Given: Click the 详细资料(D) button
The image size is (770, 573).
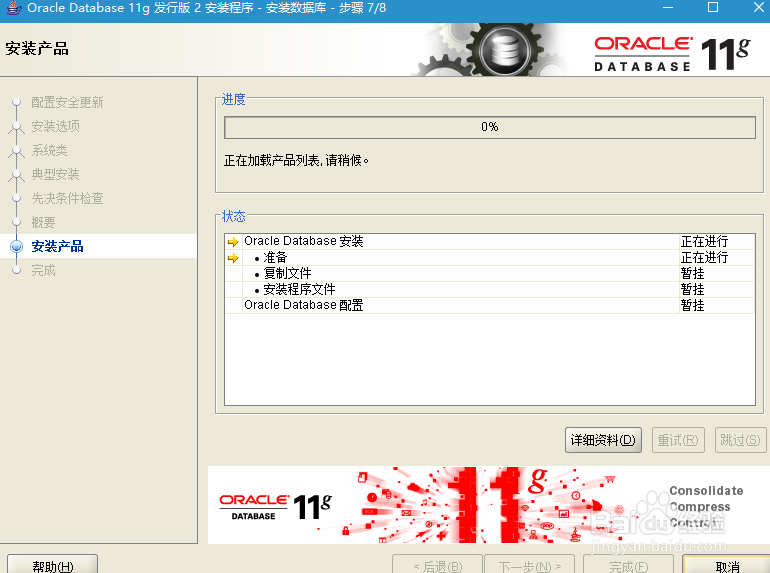Looking at the screenshot, I should tap(603, 440).
